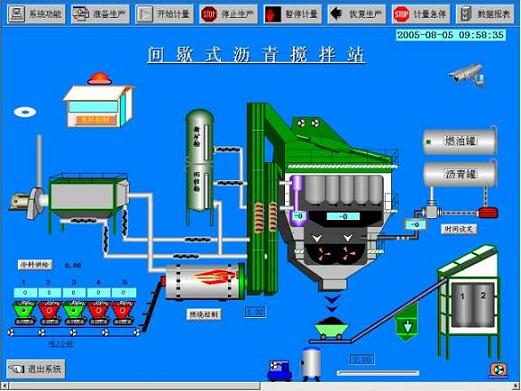The width and height of the screenshot is (521, 391).
Task: Click the 暂停计量 red hand button
Action: pos(293,14)
